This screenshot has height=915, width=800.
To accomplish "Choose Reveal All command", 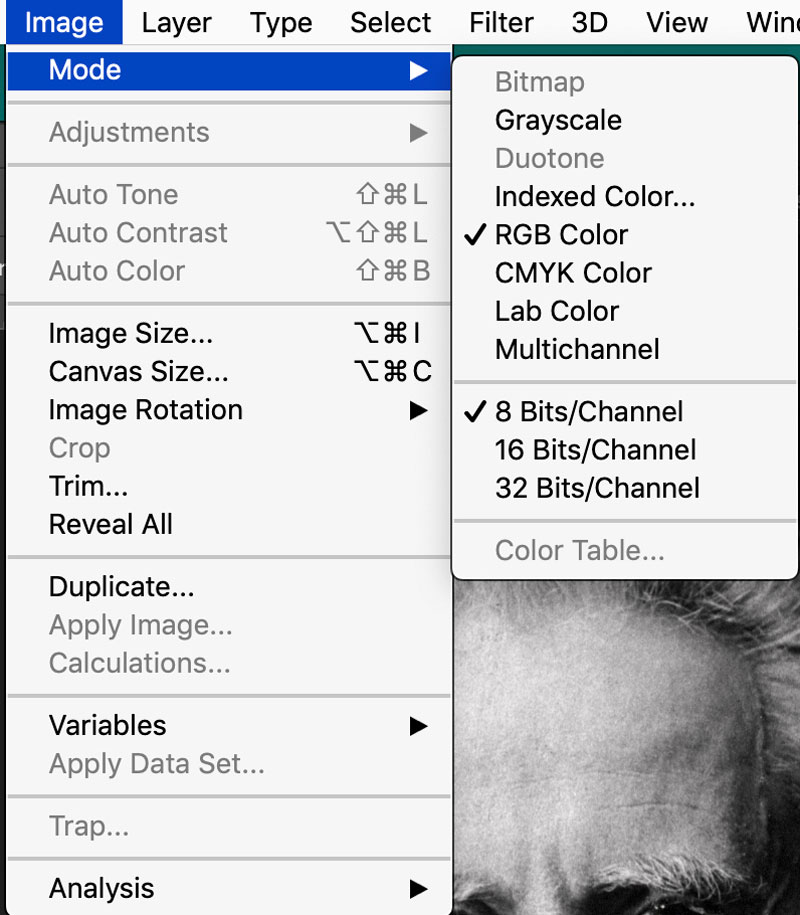I will coord(110,524).
